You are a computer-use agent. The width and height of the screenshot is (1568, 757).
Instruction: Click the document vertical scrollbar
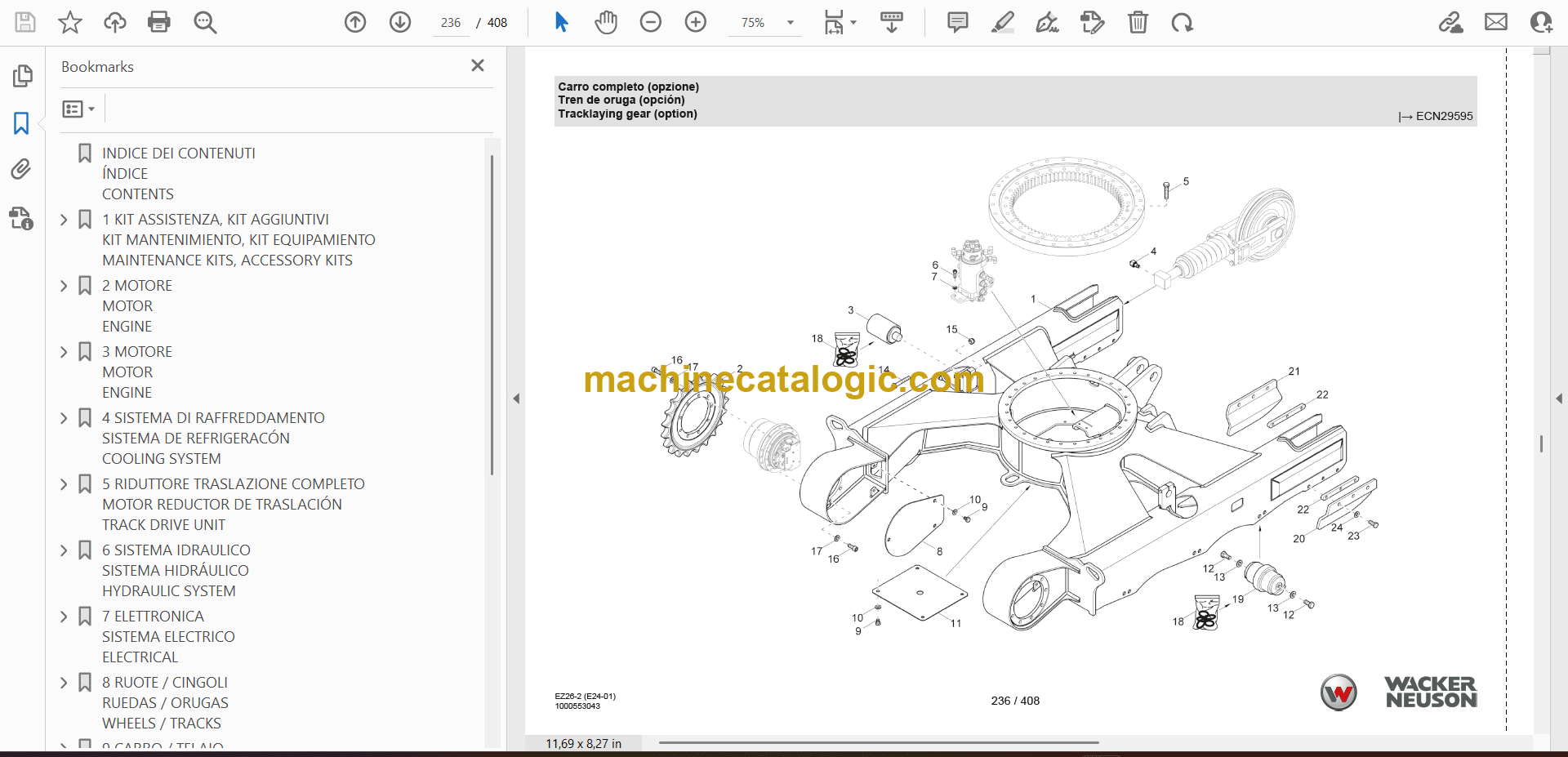[x=1541, y=443]
